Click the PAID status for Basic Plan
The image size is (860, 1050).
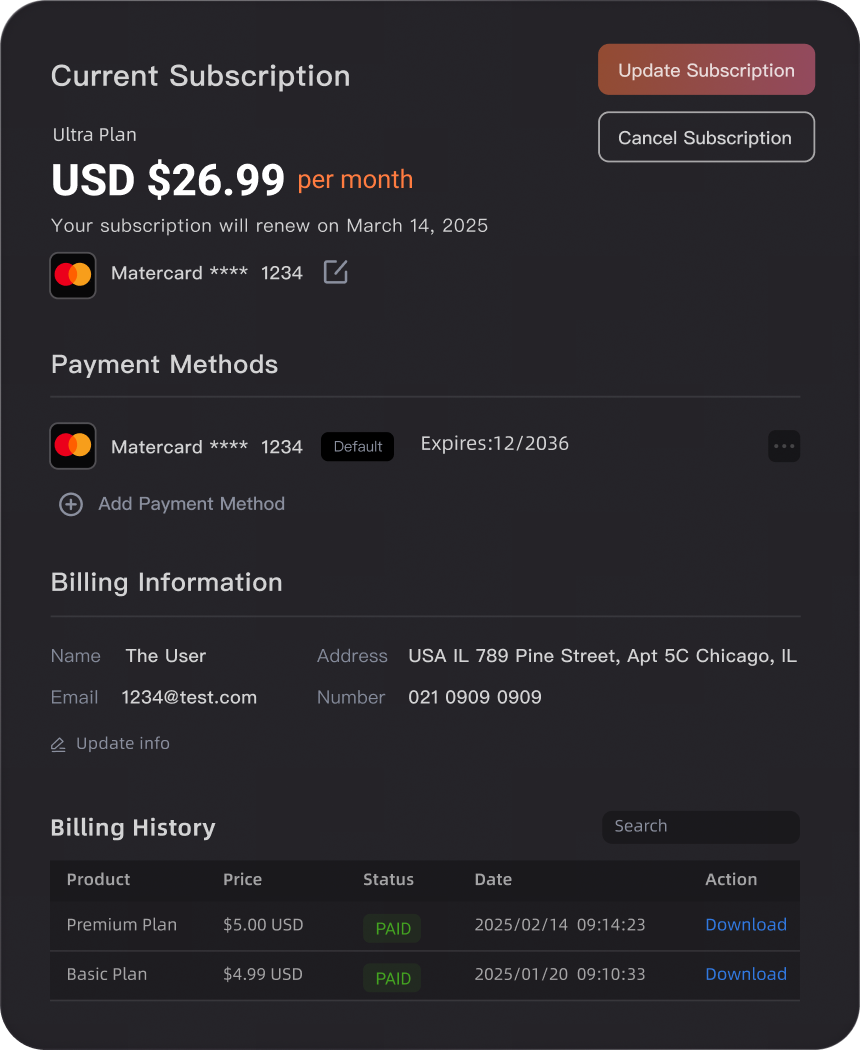pos(392,978)
